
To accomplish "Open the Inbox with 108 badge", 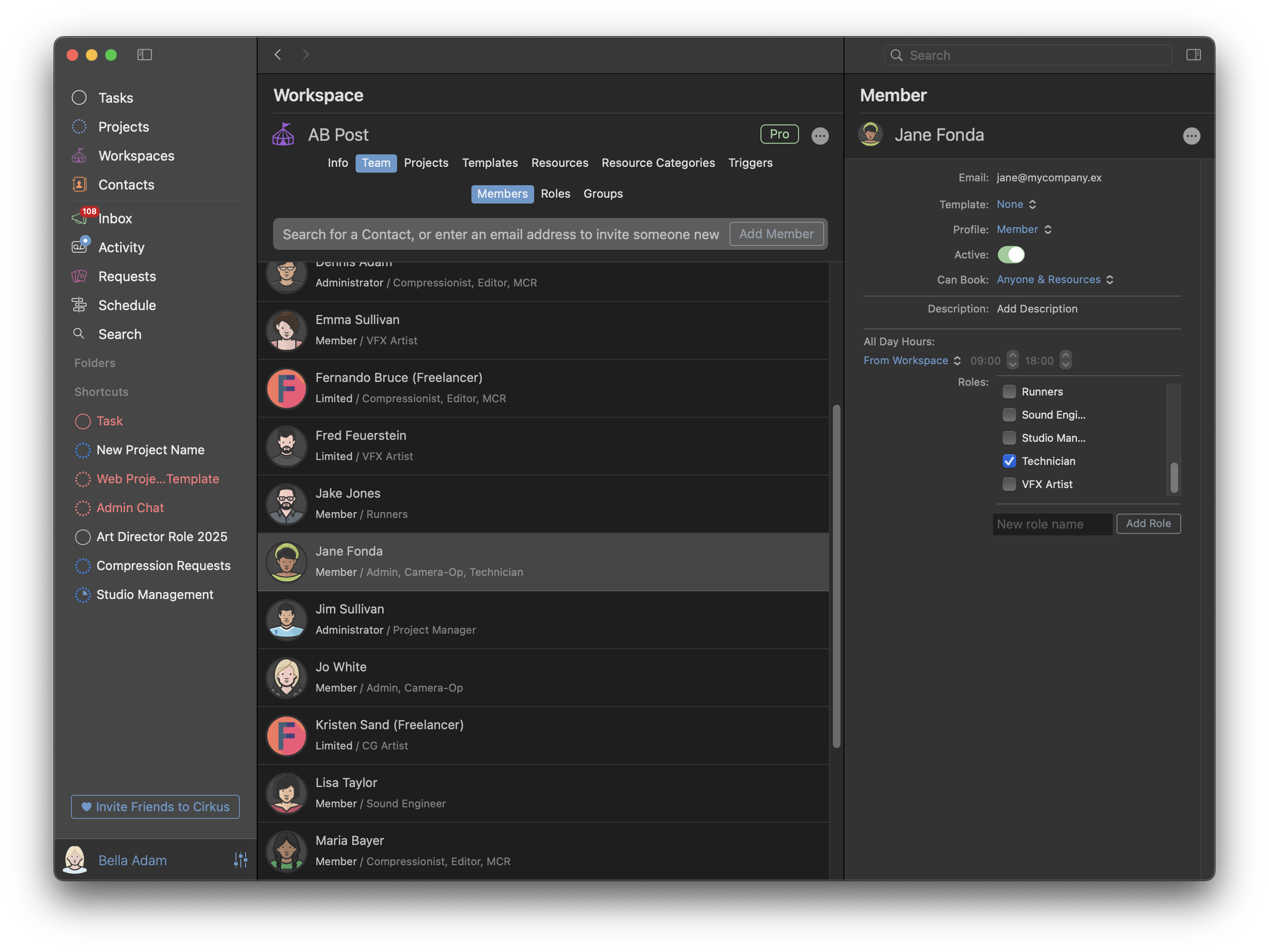I will tap(114, 218).
